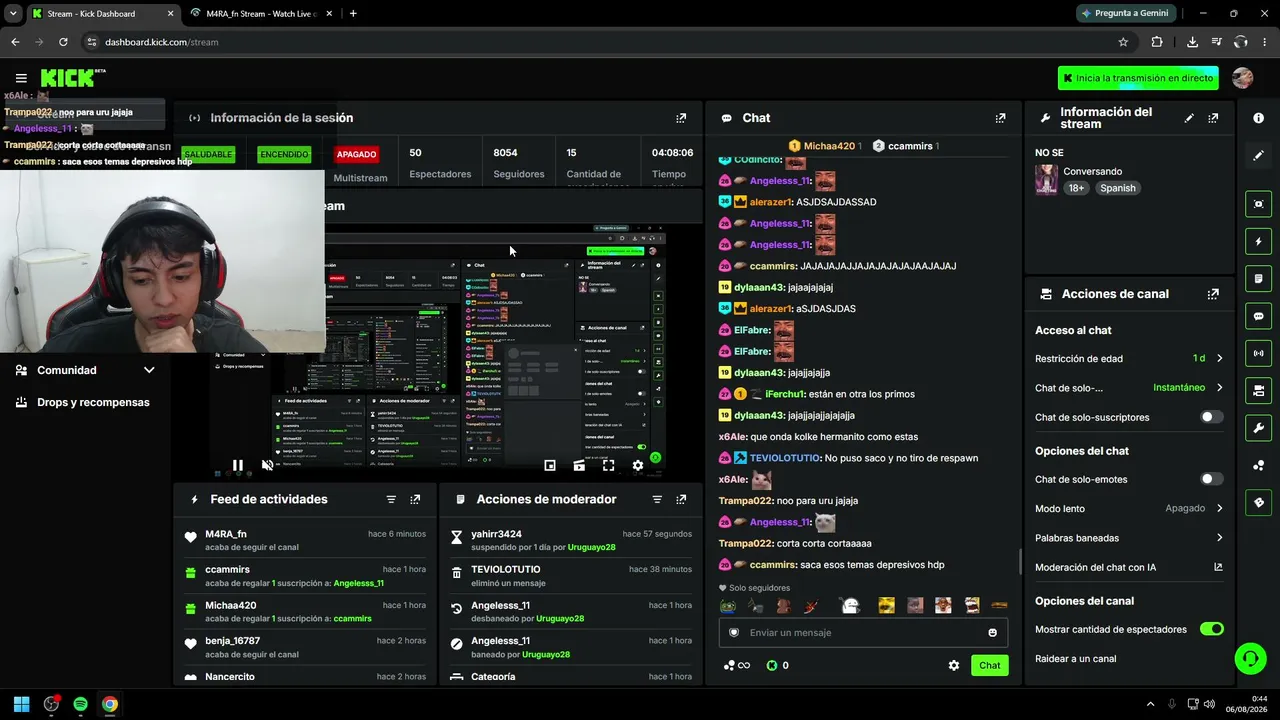Unmute the stream preview audio
Screen dimensions: 1280x720
(267, 465)
